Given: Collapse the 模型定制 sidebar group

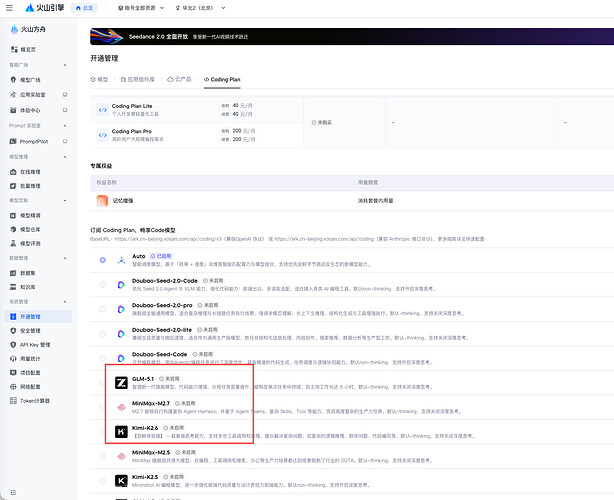Looking at the screenshot, I should tap(65, 200).
